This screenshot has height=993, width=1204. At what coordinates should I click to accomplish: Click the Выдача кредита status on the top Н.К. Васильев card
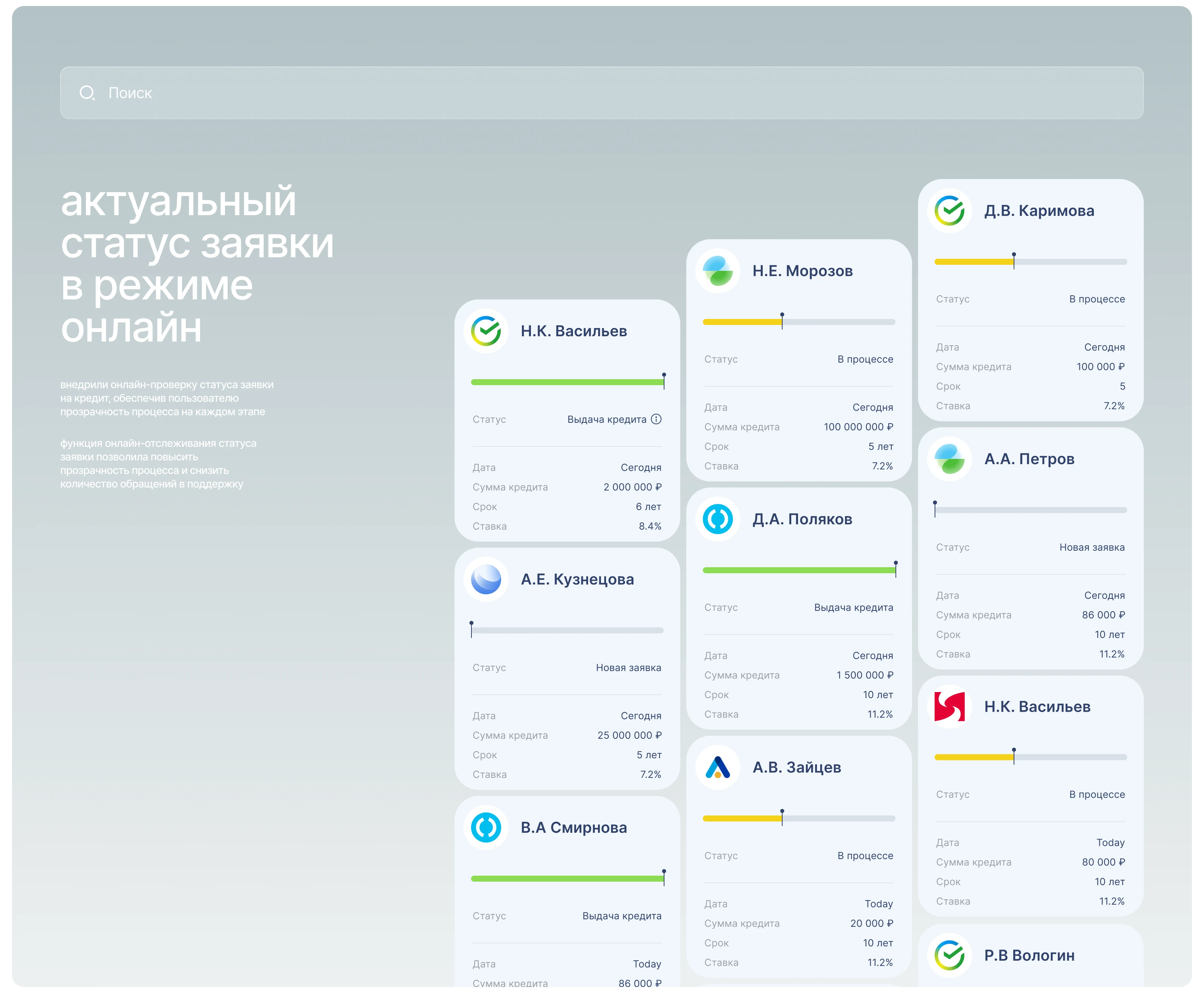607,419
